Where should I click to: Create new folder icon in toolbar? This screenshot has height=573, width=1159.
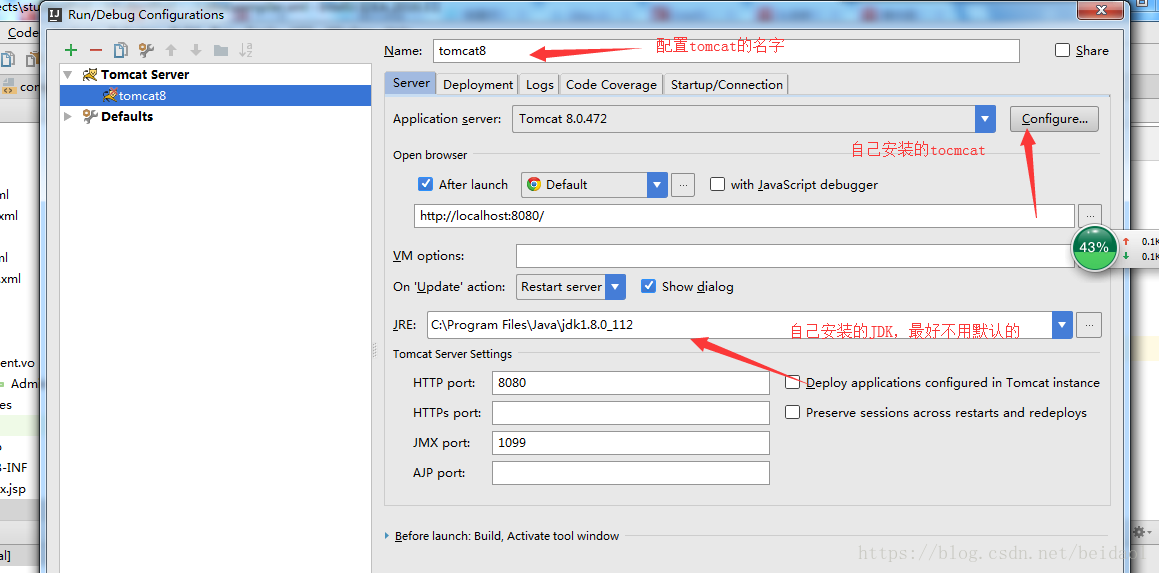tap(220, 50)
